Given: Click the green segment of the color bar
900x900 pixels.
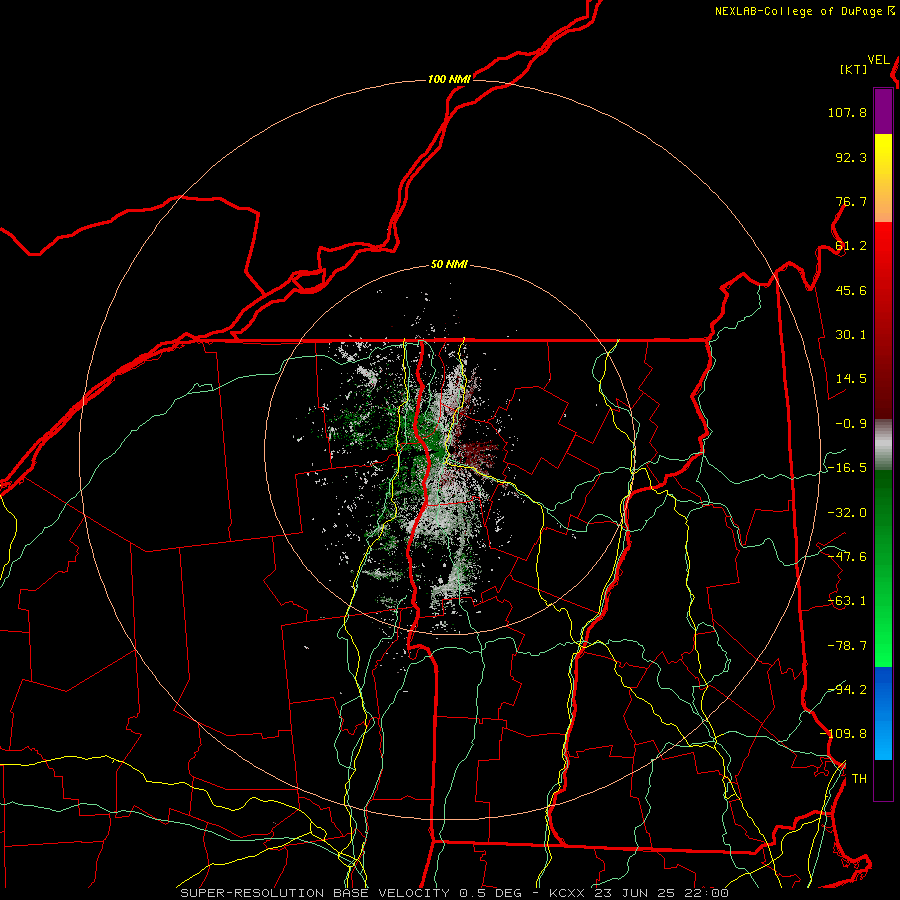Looking at the screenshot, I should point(883,568).
